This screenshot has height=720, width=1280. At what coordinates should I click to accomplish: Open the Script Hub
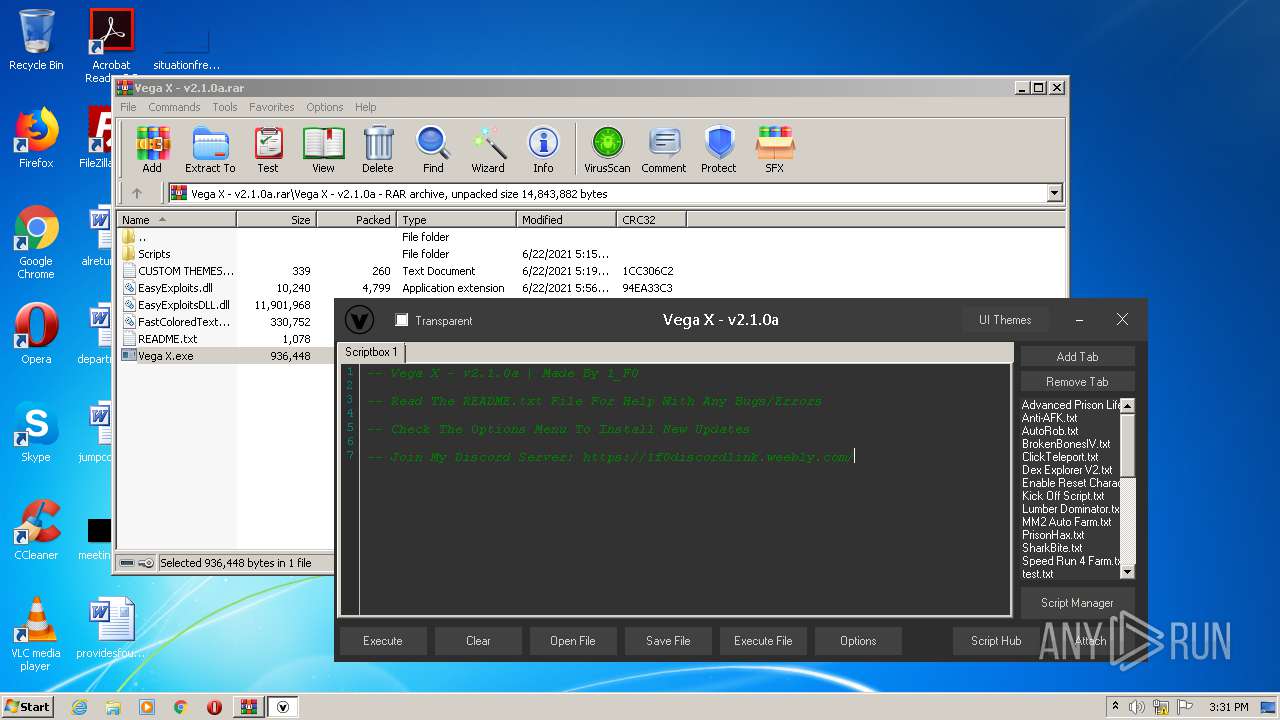click(x=996, y=641)
